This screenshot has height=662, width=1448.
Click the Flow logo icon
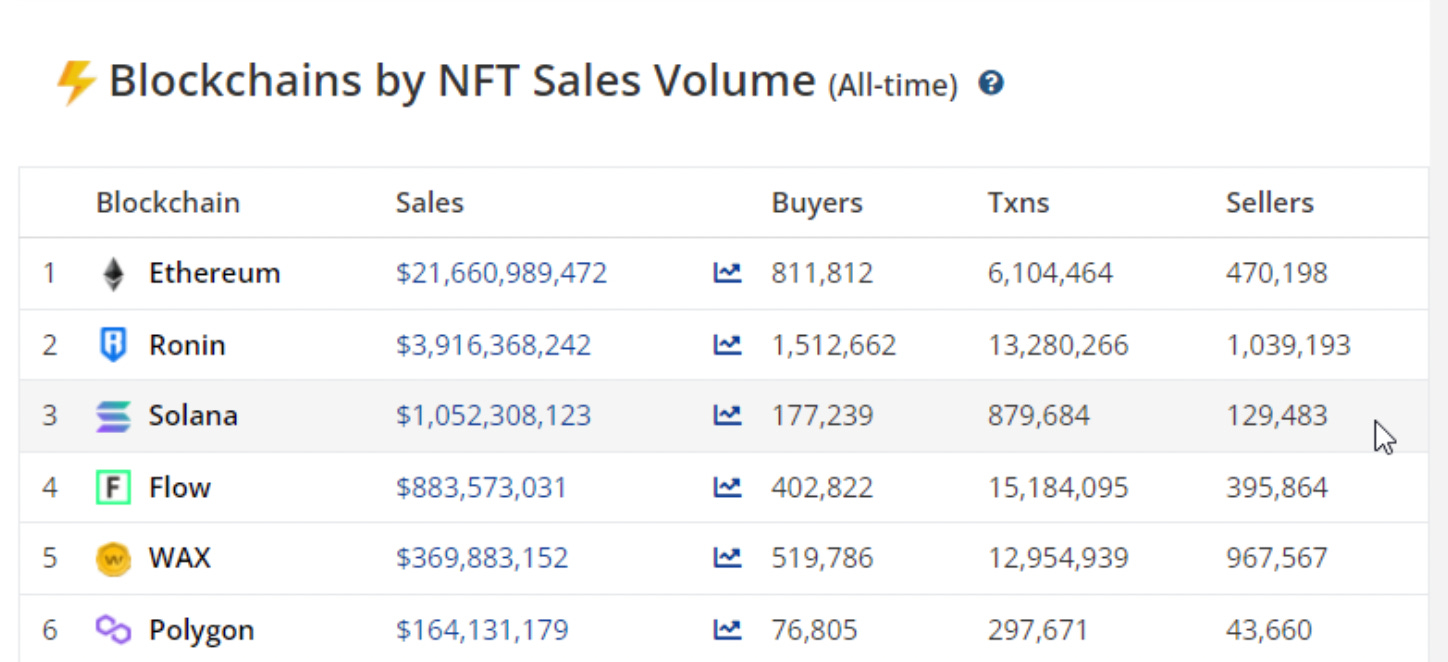pyautogui.click(x=114, y=487)
